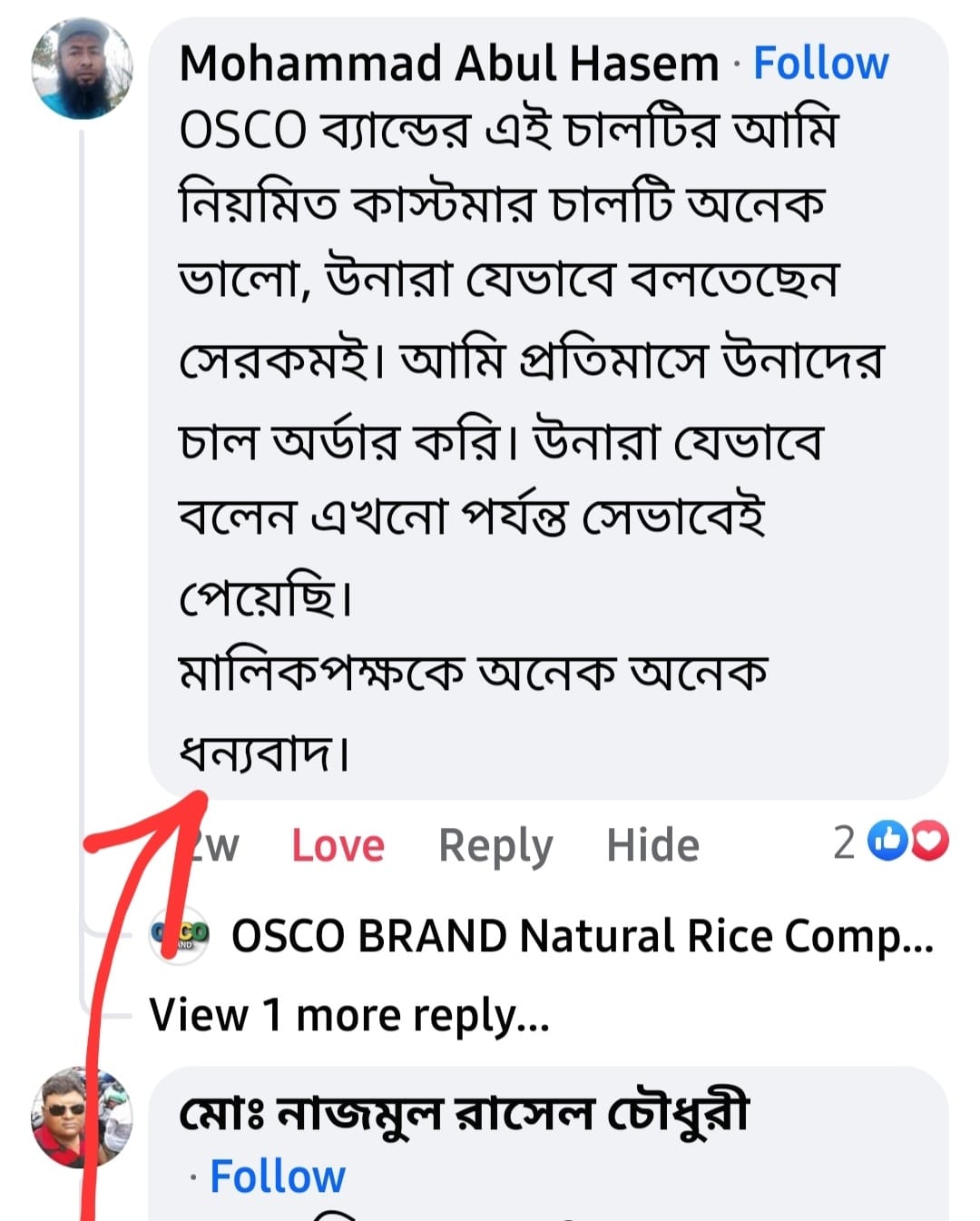Show the reaction count of 2
The image size is (980, 1221).
844,843
